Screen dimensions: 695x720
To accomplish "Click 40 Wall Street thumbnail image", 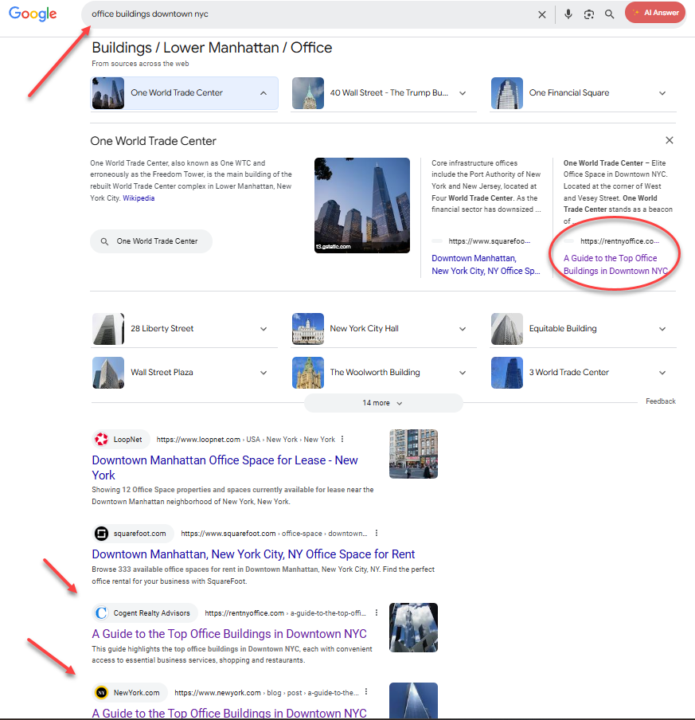I will pyautogui.click(x=308, y=93).
